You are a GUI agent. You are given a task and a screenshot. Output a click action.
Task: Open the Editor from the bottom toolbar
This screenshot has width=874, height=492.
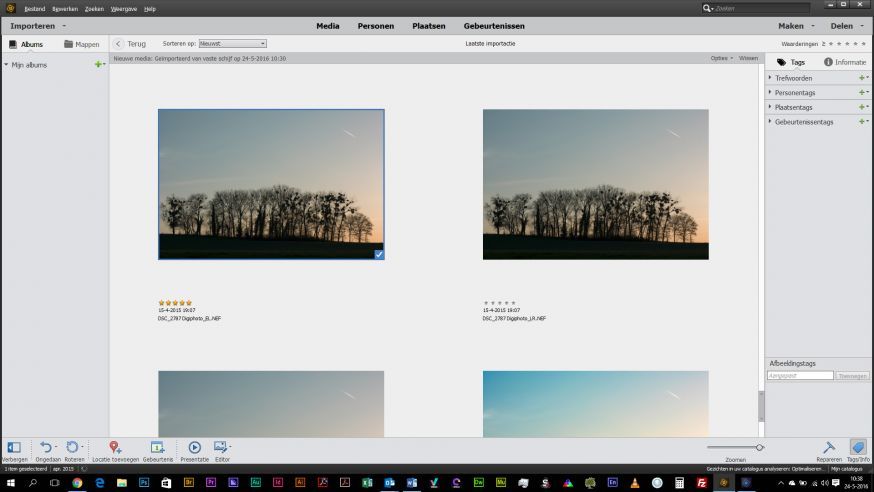coord(220,448)
